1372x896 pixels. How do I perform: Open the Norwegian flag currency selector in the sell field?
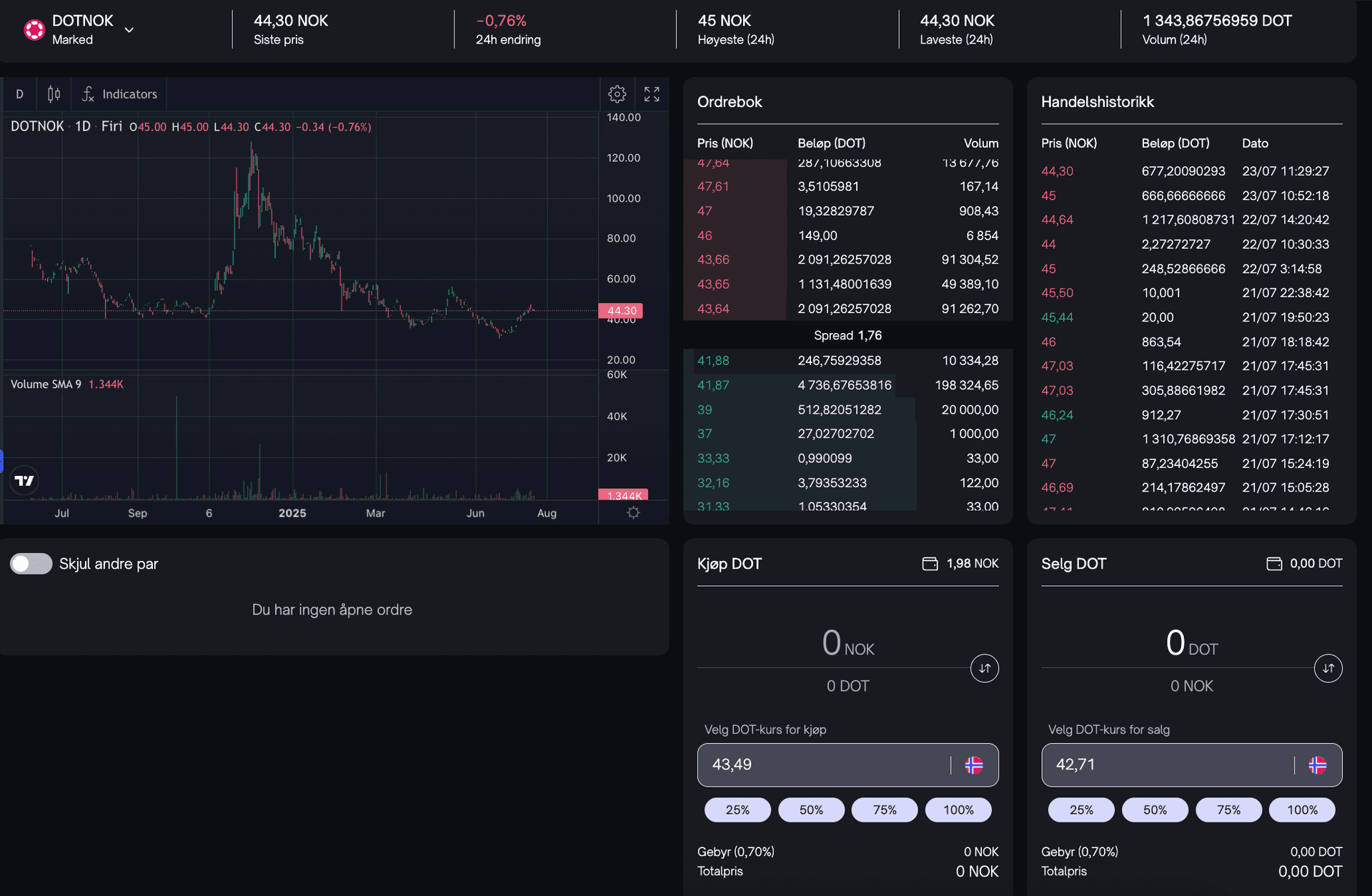[1317, 765]
